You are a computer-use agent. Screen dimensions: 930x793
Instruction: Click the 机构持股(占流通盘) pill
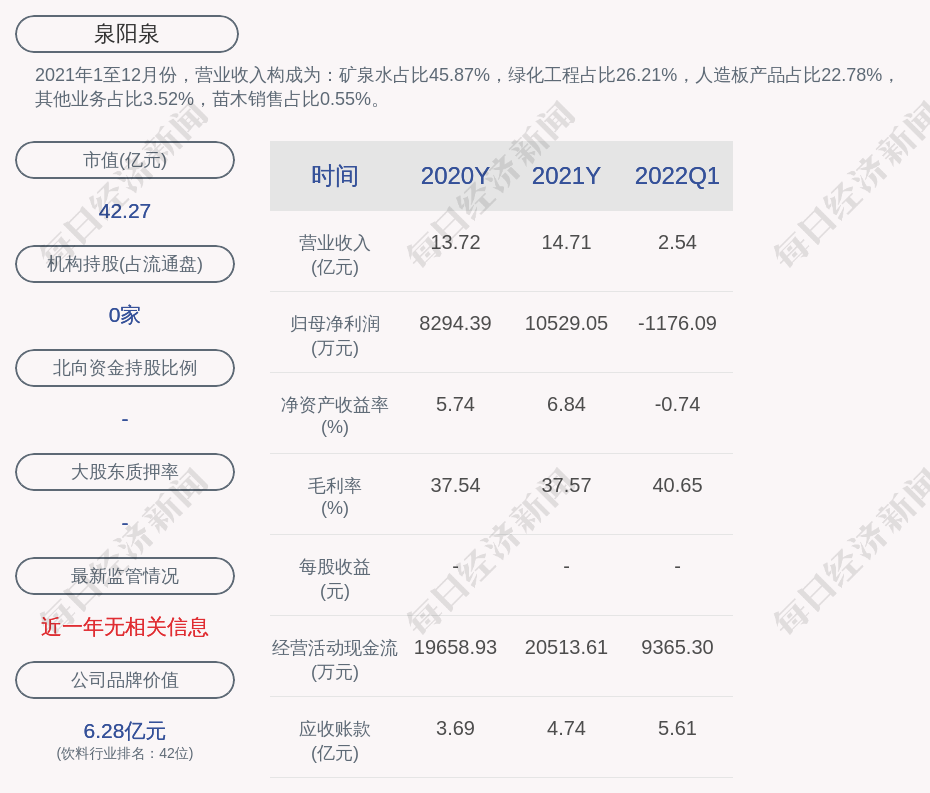click(125, 264)
